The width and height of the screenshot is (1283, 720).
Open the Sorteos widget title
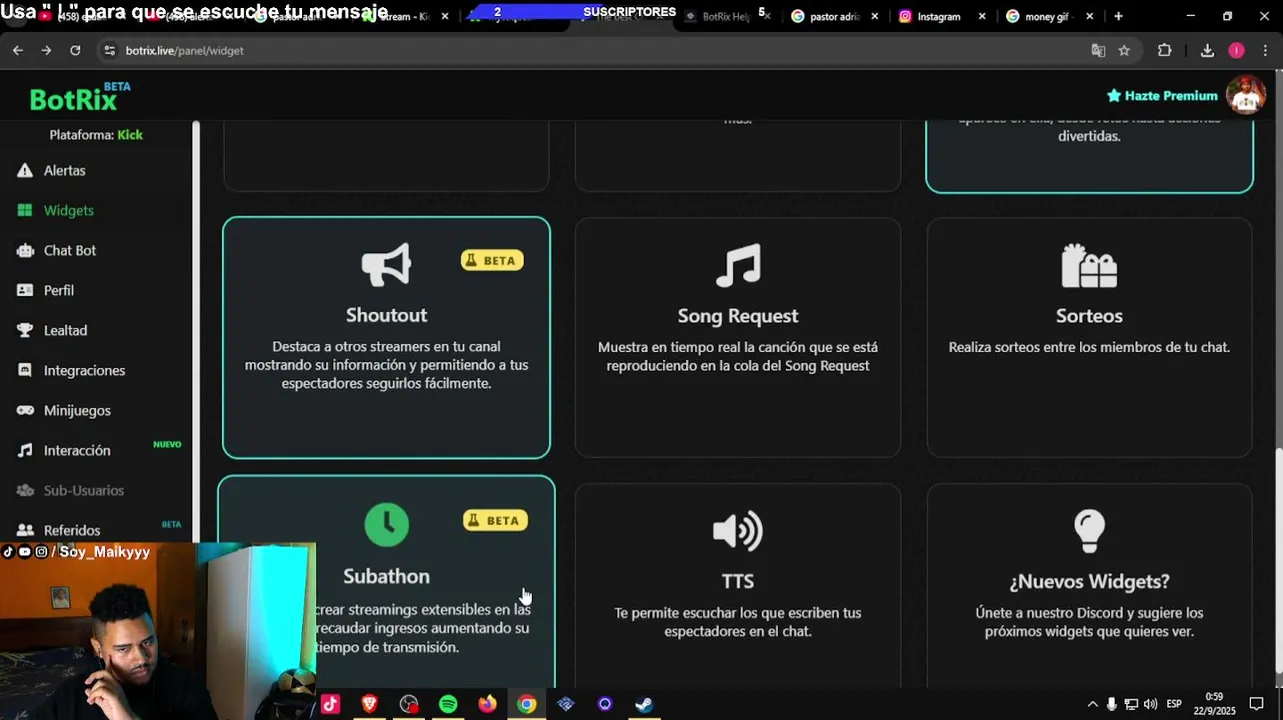pyautogui.click(x=1089, y=316)
